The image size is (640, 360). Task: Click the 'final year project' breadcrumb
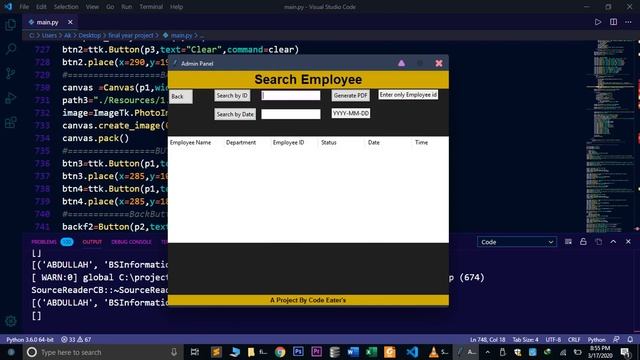pyautogui.click(x=131, y=36)
